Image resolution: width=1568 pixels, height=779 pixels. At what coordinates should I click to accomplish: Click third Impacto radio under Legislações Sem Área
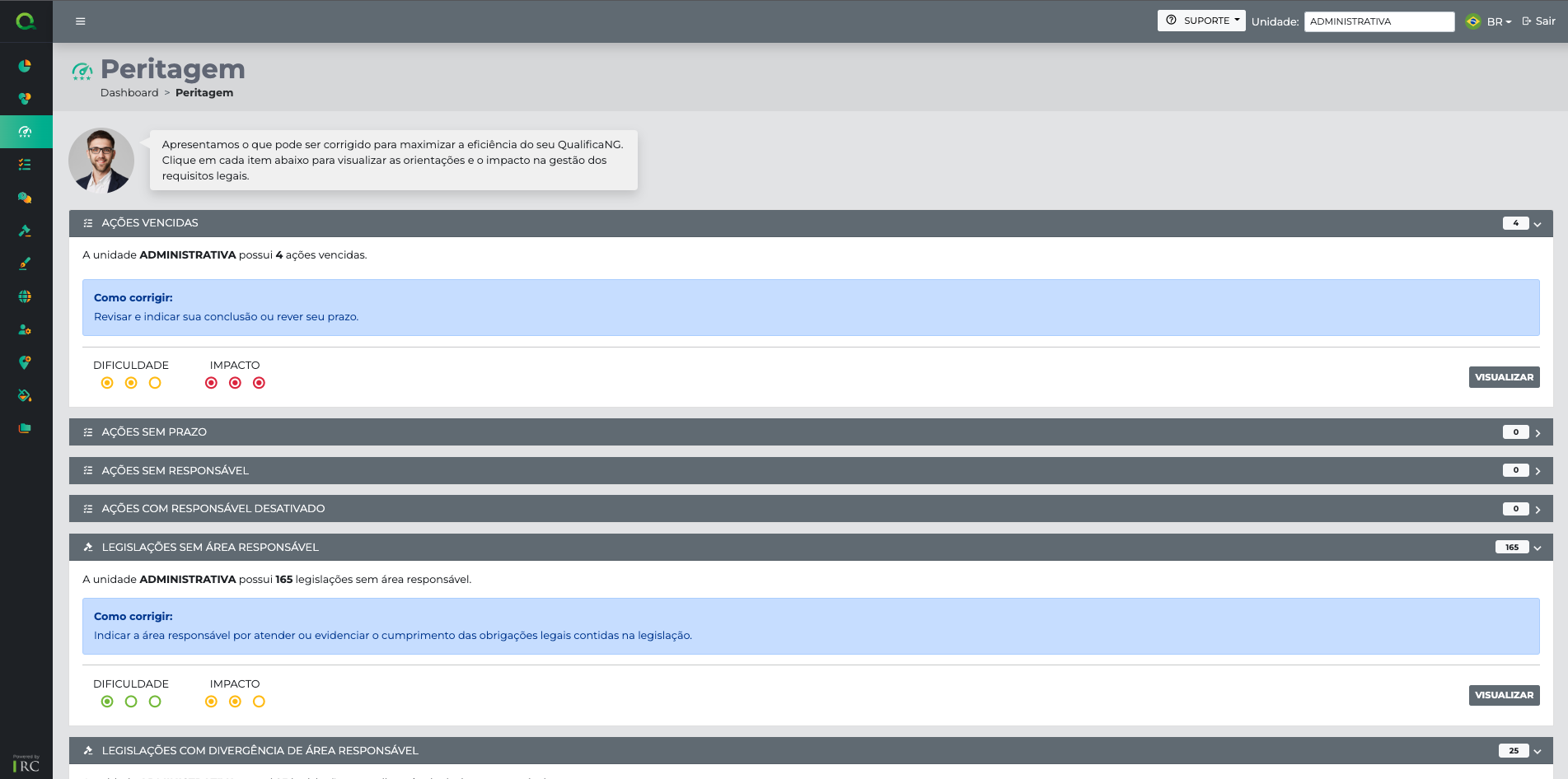(259, 702)
